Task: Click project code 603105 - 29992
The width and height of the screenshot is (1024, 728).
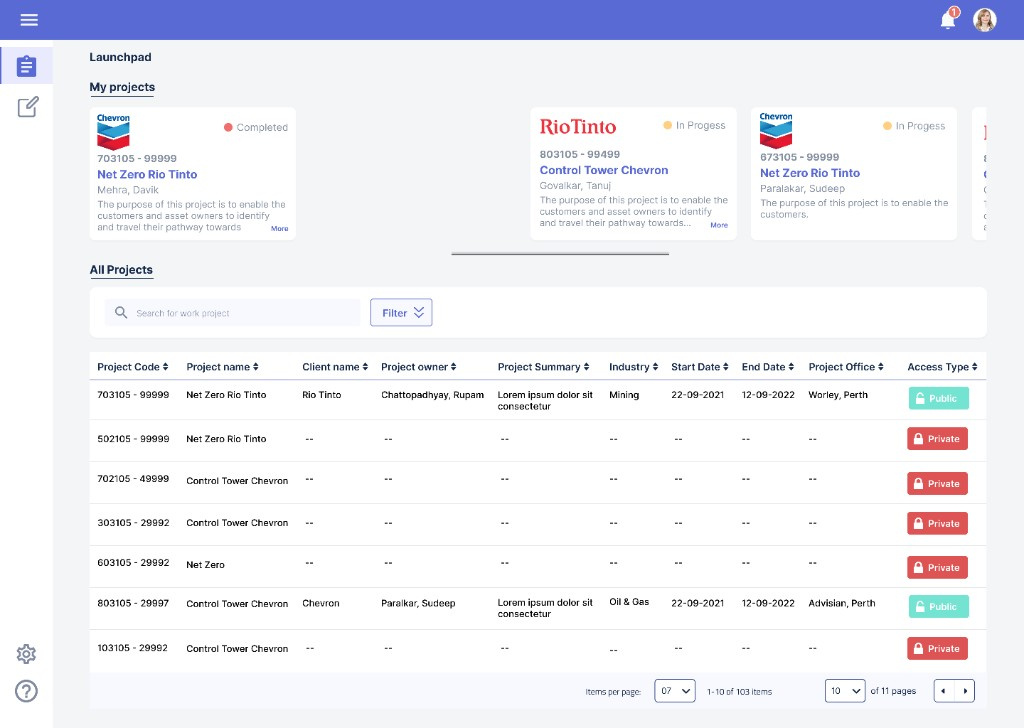Action: click(x=133, y=563)
